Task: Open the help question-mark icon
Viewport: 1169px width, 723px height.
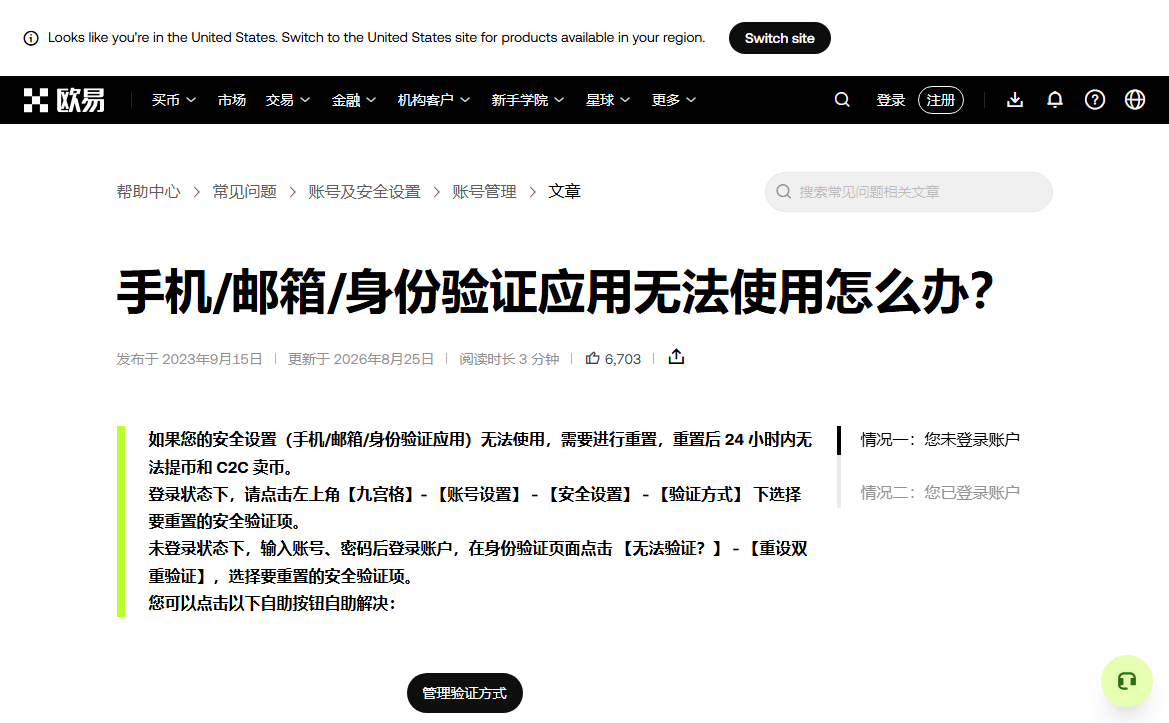Action: pos(1094,100)
